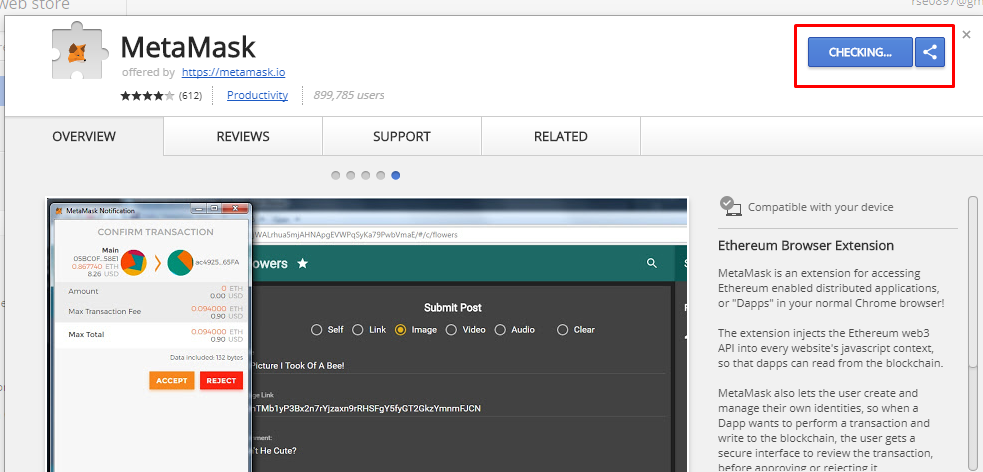983x472 pixels.
Task: Click the 'Submit Post' heading
Action: (453, 308)
